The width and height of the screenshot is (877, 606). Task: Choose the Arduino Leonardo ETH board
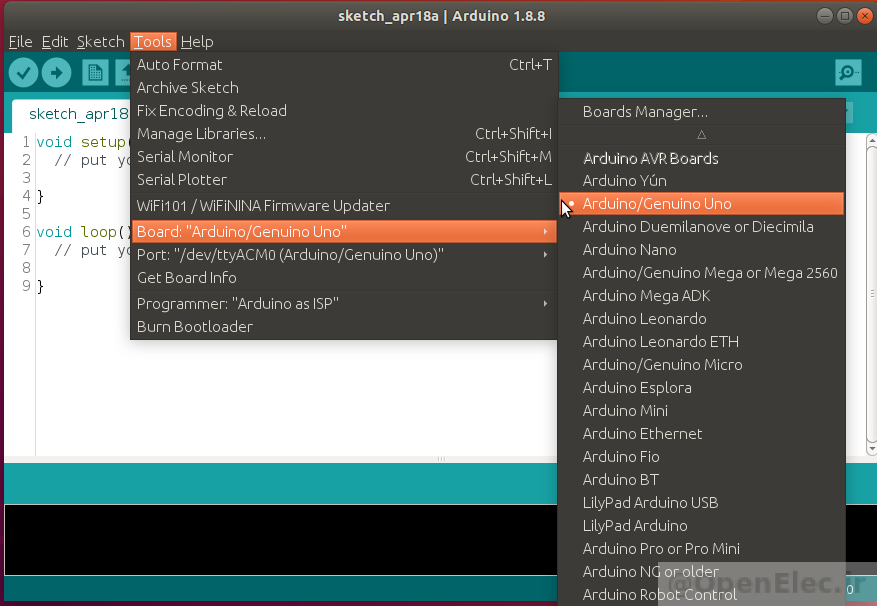pos(701,341)
